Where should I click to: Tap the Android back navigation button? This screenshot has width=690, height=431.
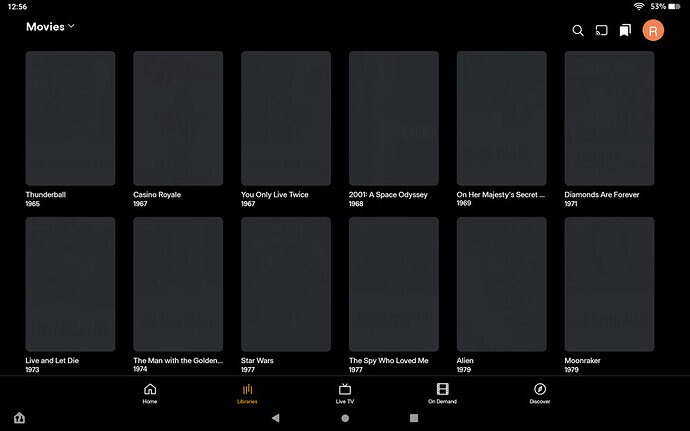tap(275, 418)
